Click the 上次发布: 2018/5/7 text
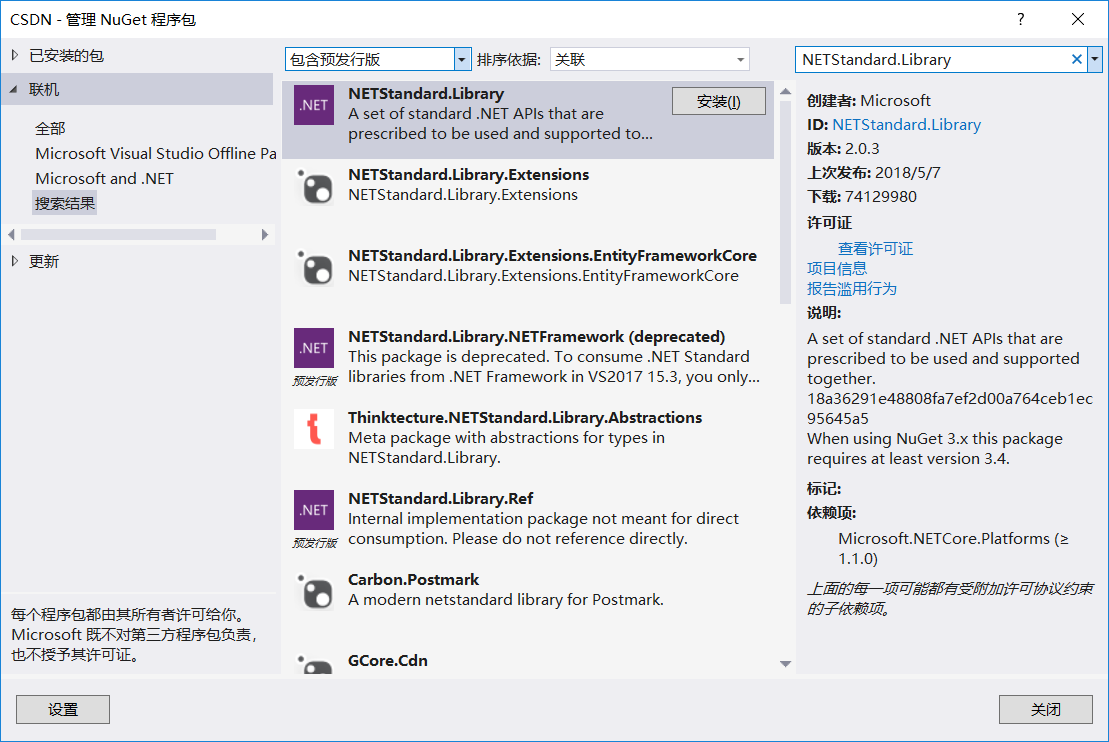 click(x=873, y=173)
